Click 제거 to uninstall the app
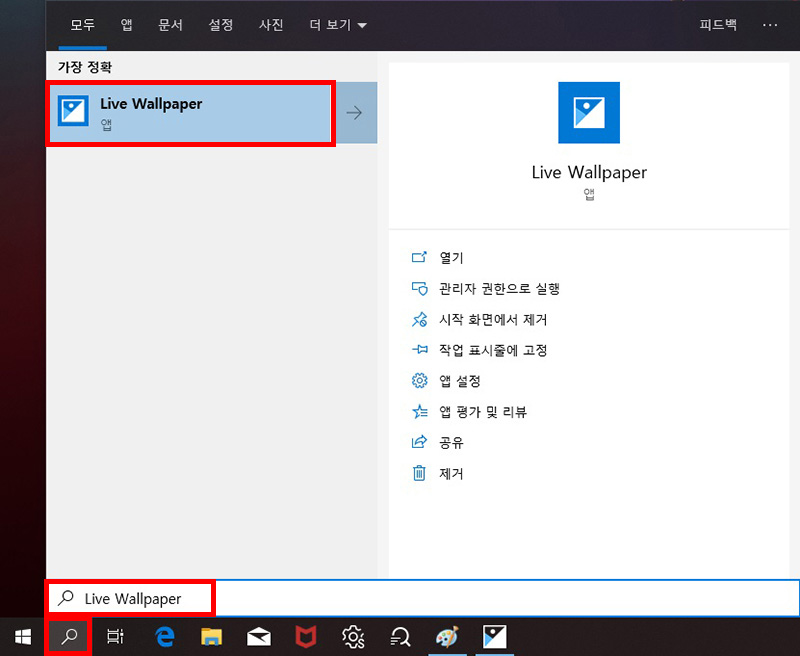 pos(438,473)
